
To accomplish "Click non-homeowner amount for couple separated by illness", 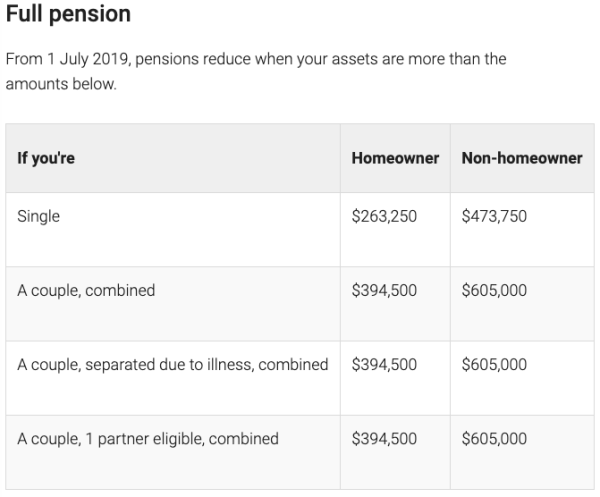I will tap(494, 365).
